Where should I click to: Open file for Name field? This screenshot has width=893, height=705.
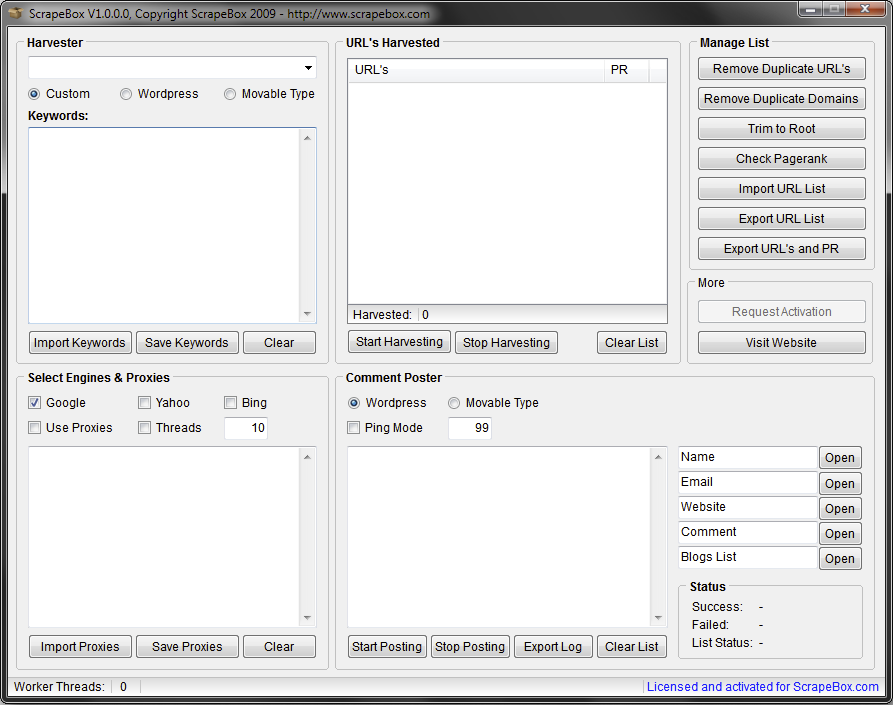(840, 458)
